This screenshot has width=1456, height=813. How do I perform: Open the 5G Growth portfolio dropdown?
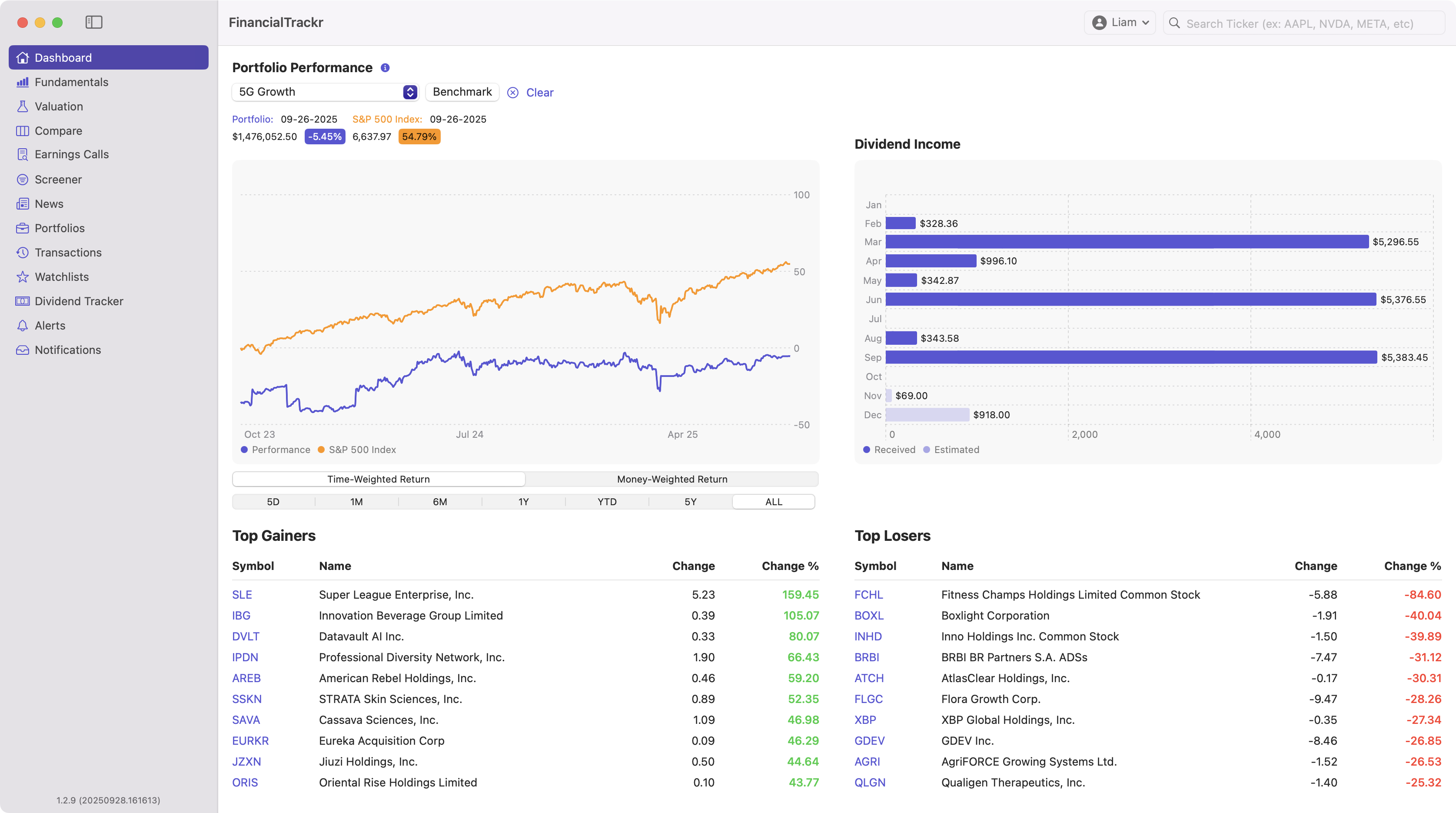tap(326, 92)
